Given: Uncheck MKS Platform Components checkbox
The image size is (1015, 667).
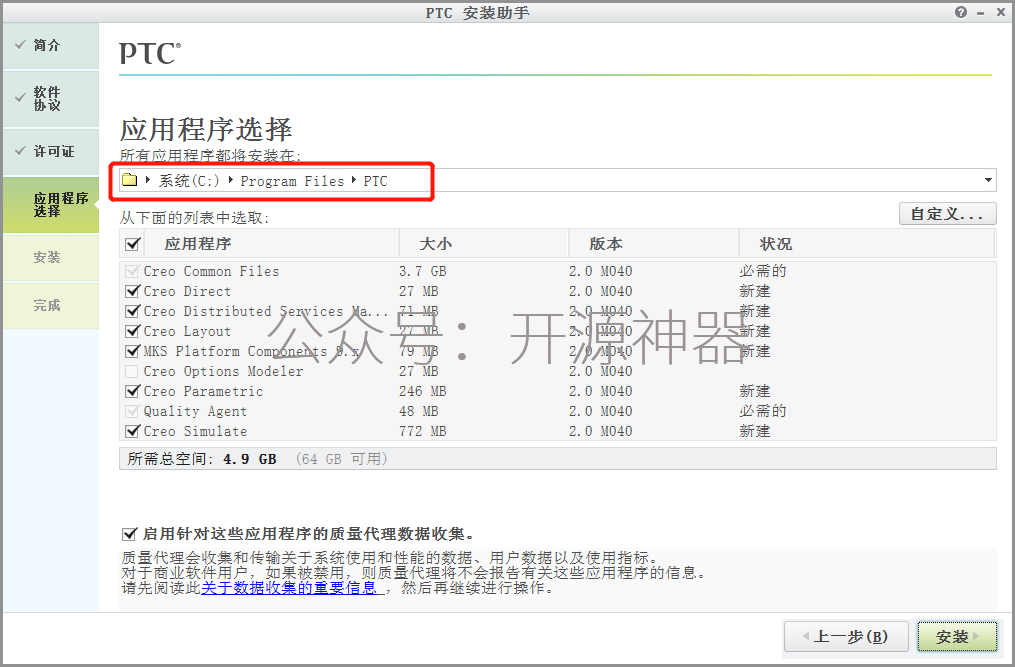Looking at the screenshot, I should tap(132, 352).
